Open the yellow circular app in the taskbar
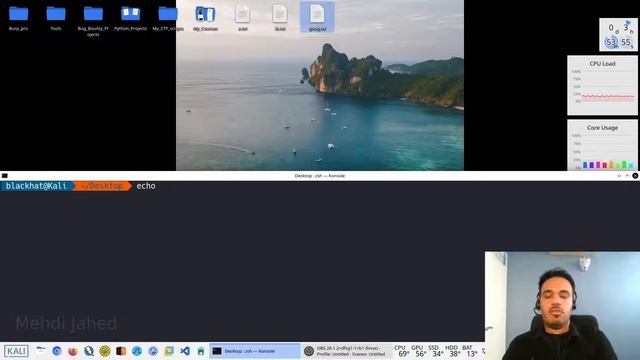Screen dimensions: 640x360 (x=105, y=351)
